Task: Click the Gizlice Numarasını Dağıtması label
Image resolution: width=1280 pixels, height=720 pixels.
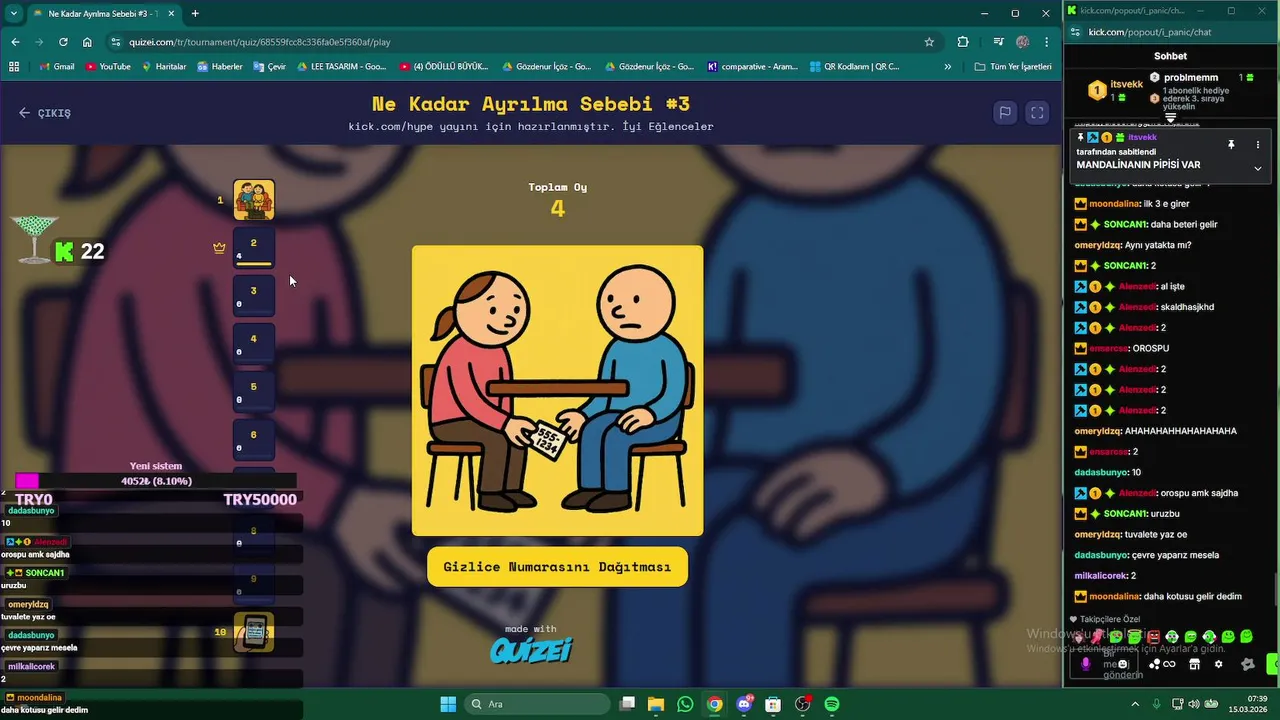Action: (x=557, y=567)
